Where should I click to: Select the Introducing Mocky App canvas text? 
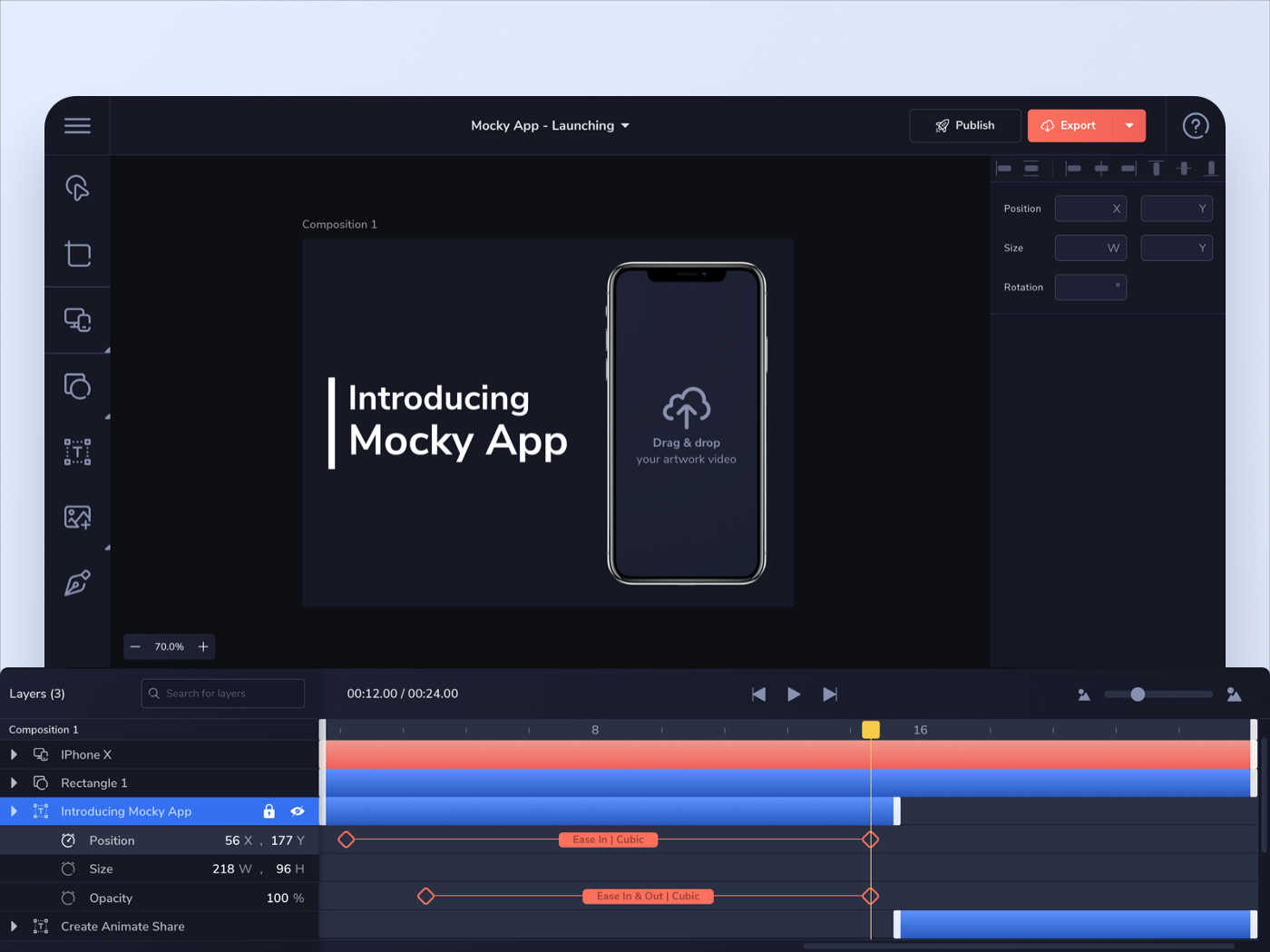(457, 421)
